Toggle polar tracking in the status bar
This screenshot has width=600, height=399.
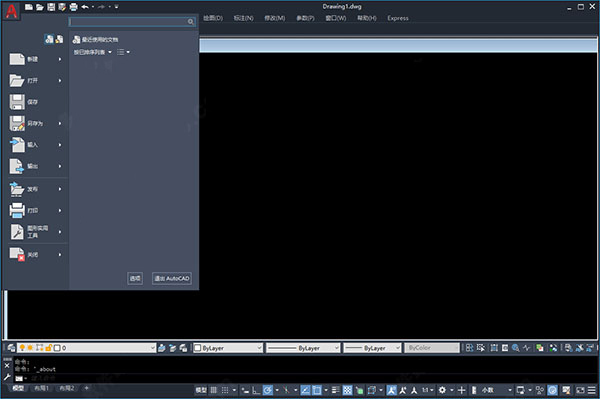point(267,390)
